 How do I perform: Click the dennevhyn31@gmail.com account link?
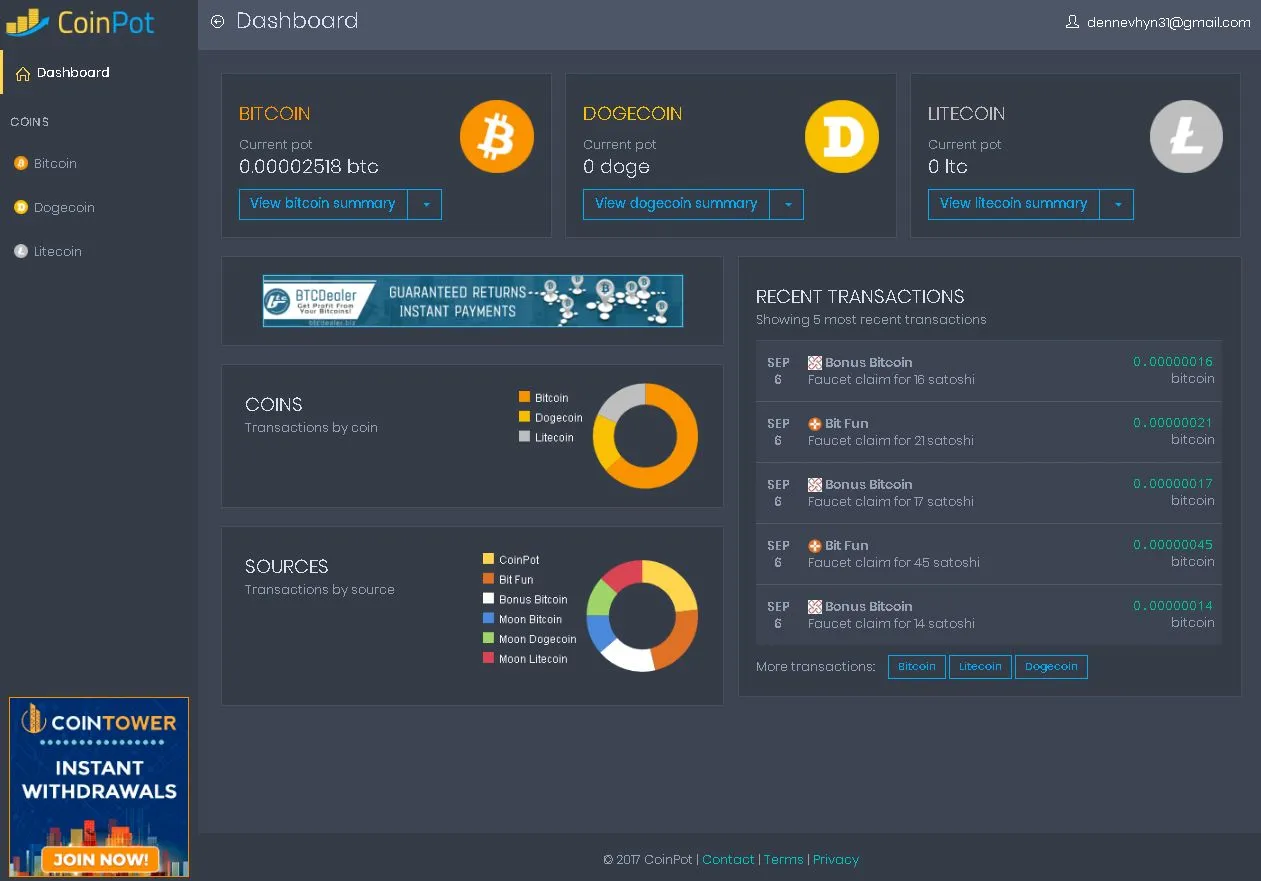coord(1168,22)
